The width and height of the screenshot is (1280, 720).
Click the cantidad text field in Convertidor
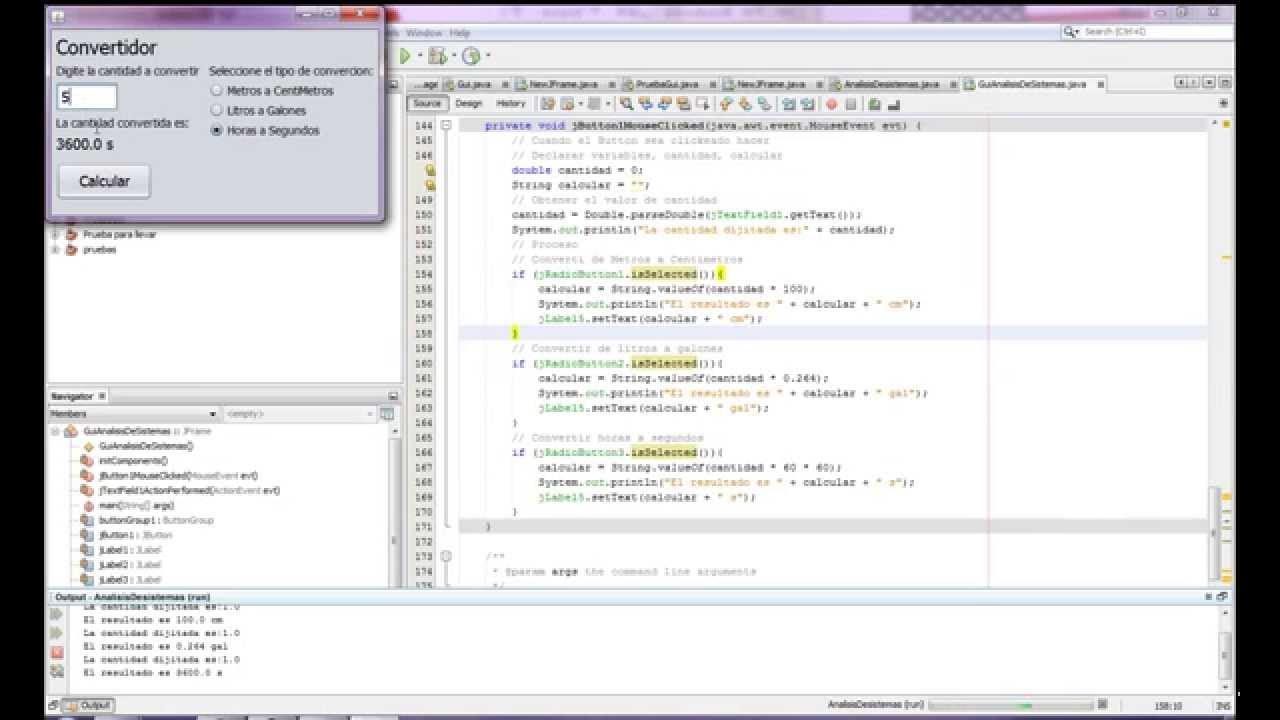(87, 97)
